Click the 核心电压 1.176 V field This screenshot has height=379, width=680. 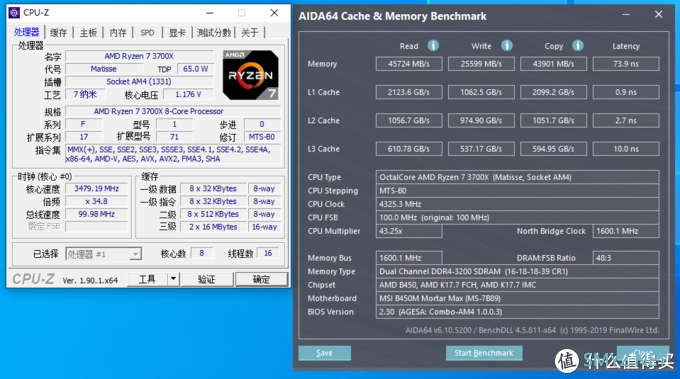[x=188, y=94]
